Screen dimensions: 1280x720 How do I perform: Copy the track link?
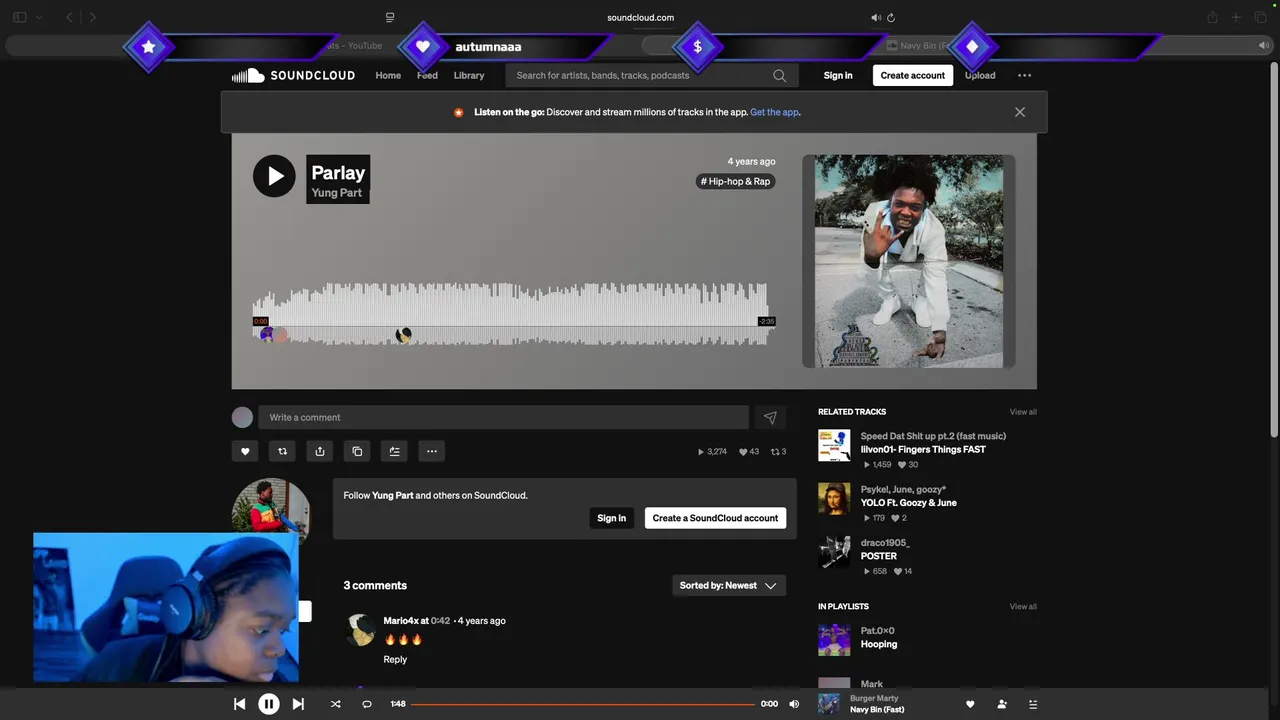tap(357, 451)
